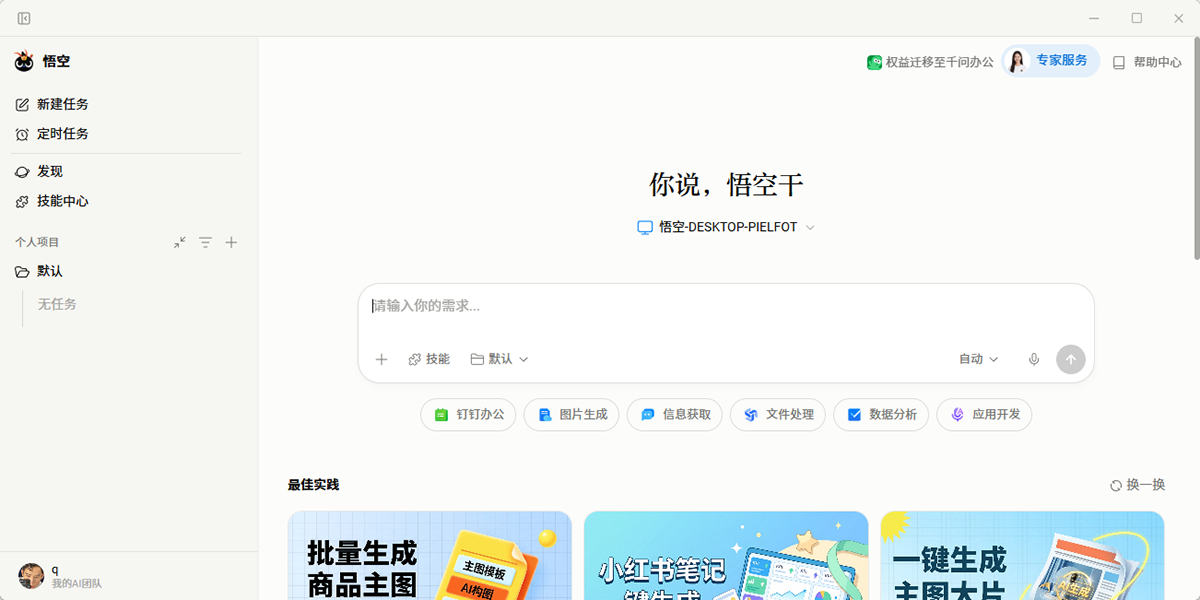The height and width of the screenshot is (600, 1200).
Task: Select the 钉钉办公 chip
Action: tap(469, 414)
